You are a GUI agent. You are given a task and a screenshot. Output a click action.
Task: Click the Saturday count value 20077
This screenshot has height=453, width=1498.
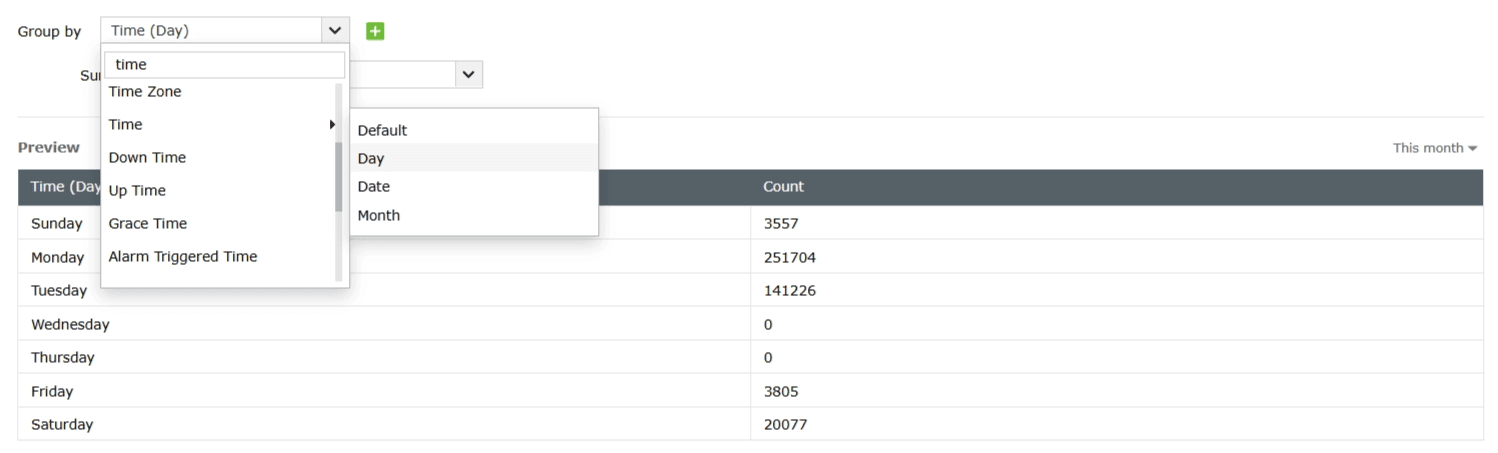tap(785, 425)
